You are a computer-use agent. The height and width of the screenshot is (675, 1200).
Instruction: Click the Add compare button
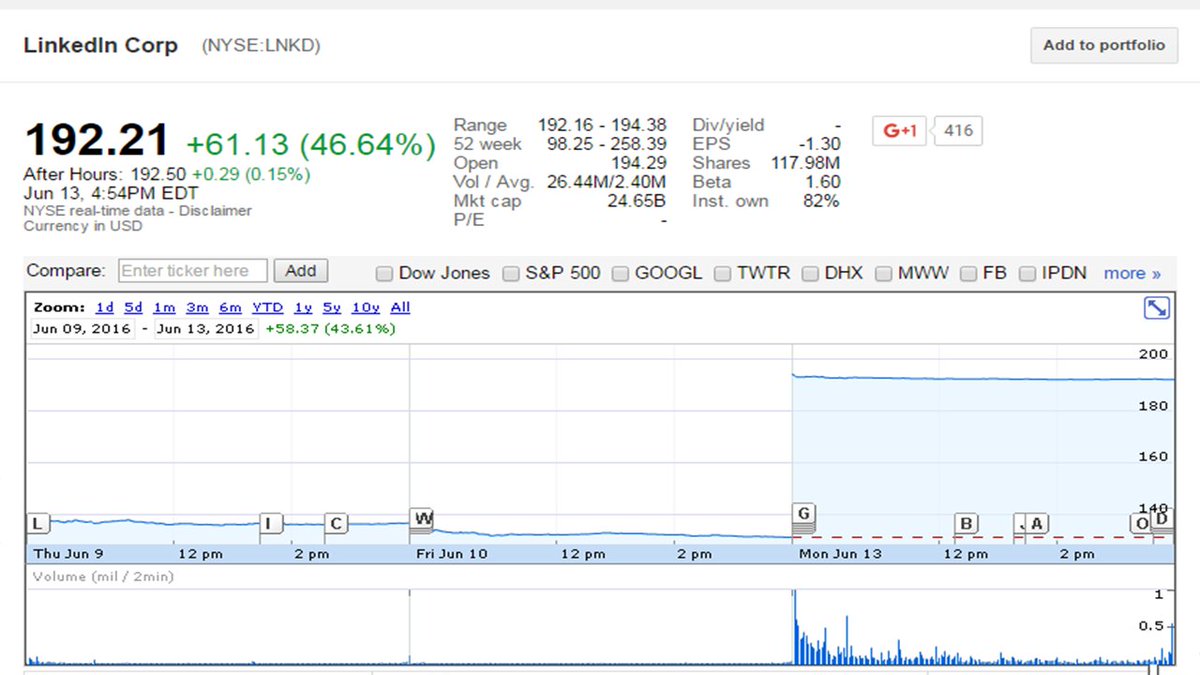click(301, 271)
